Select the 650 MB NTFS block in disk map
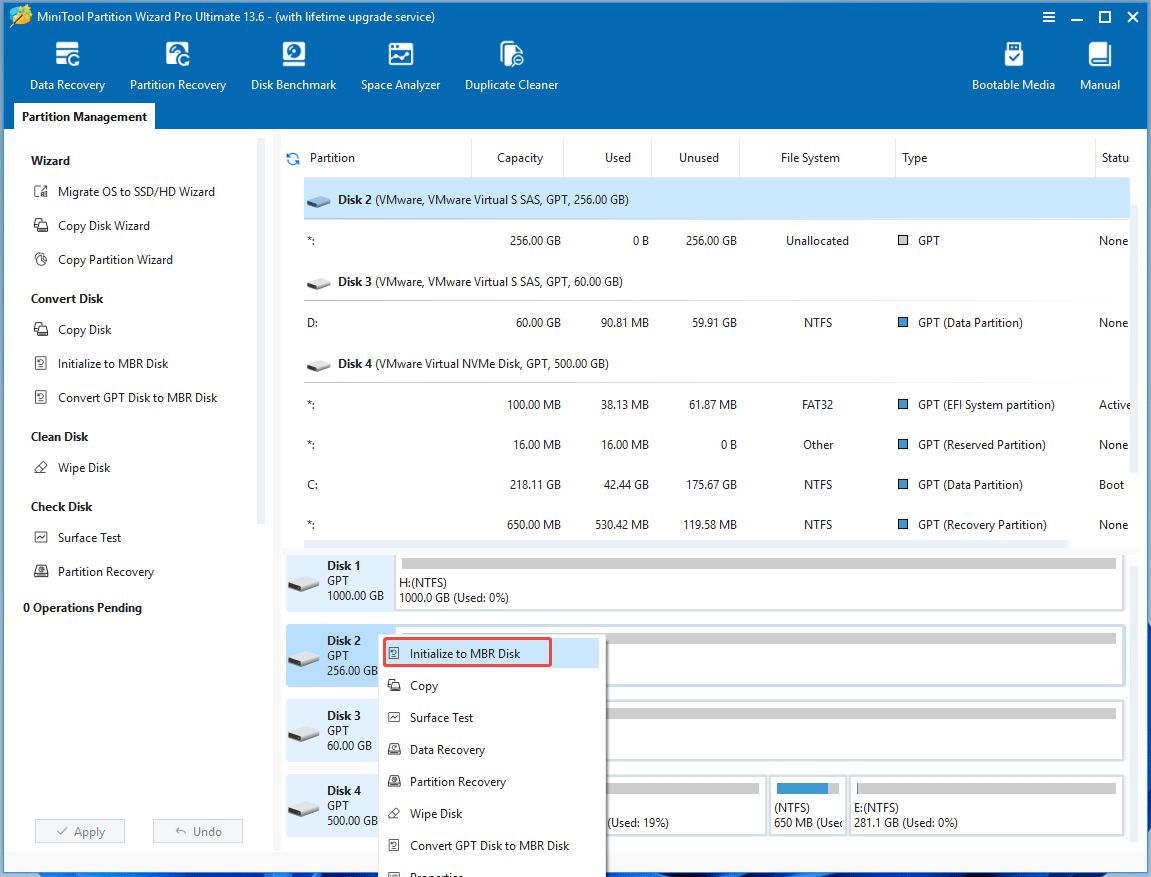Screen dimensions: 1151x877 tap(807, 806)
